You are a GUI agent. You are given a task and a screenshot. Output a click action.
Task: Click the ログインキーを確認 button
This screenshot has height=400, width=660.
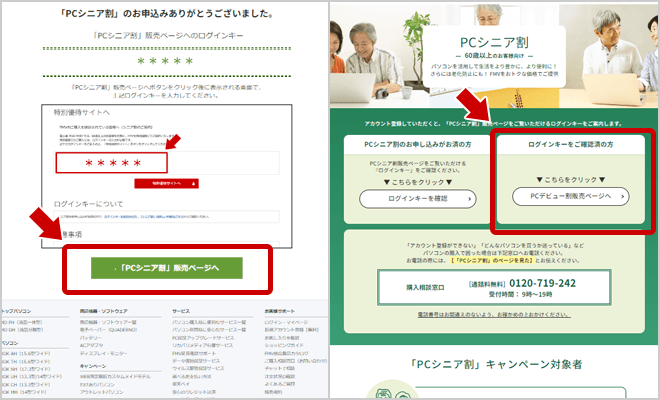tap(418, 199)
